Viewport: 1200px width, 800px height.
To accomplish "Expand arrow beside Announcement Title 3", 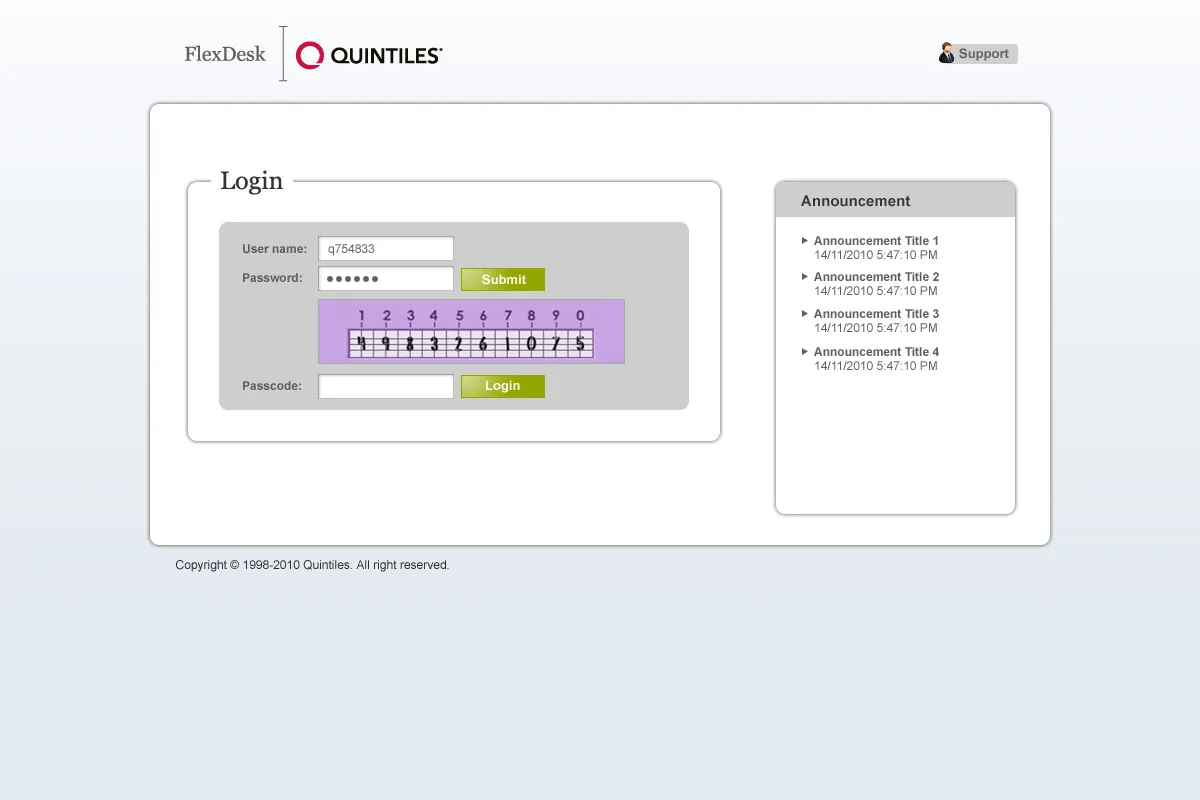I will click(x=805, y=313).
